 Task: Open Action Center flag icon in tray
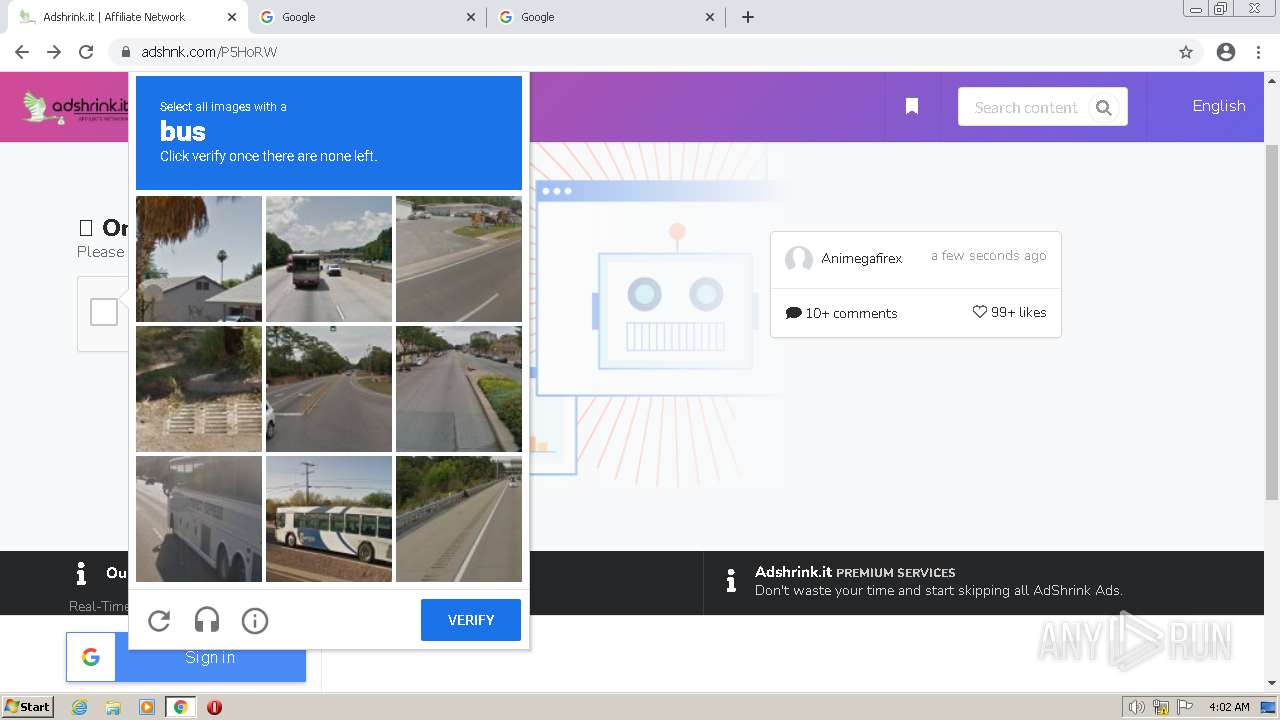(1184, 707)
